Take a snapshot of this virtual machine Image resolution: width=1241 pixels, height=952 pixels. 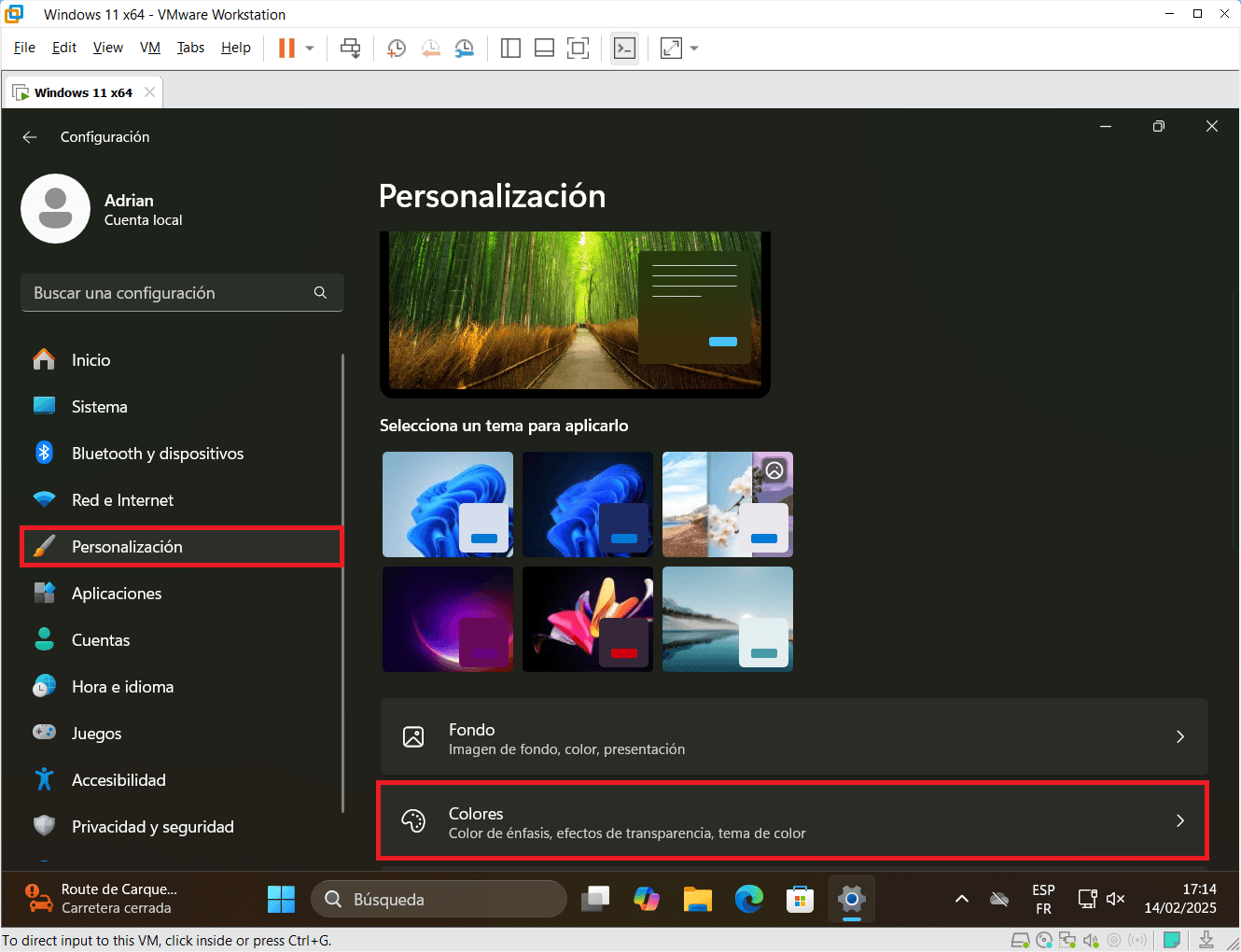(x=397, y=48)
